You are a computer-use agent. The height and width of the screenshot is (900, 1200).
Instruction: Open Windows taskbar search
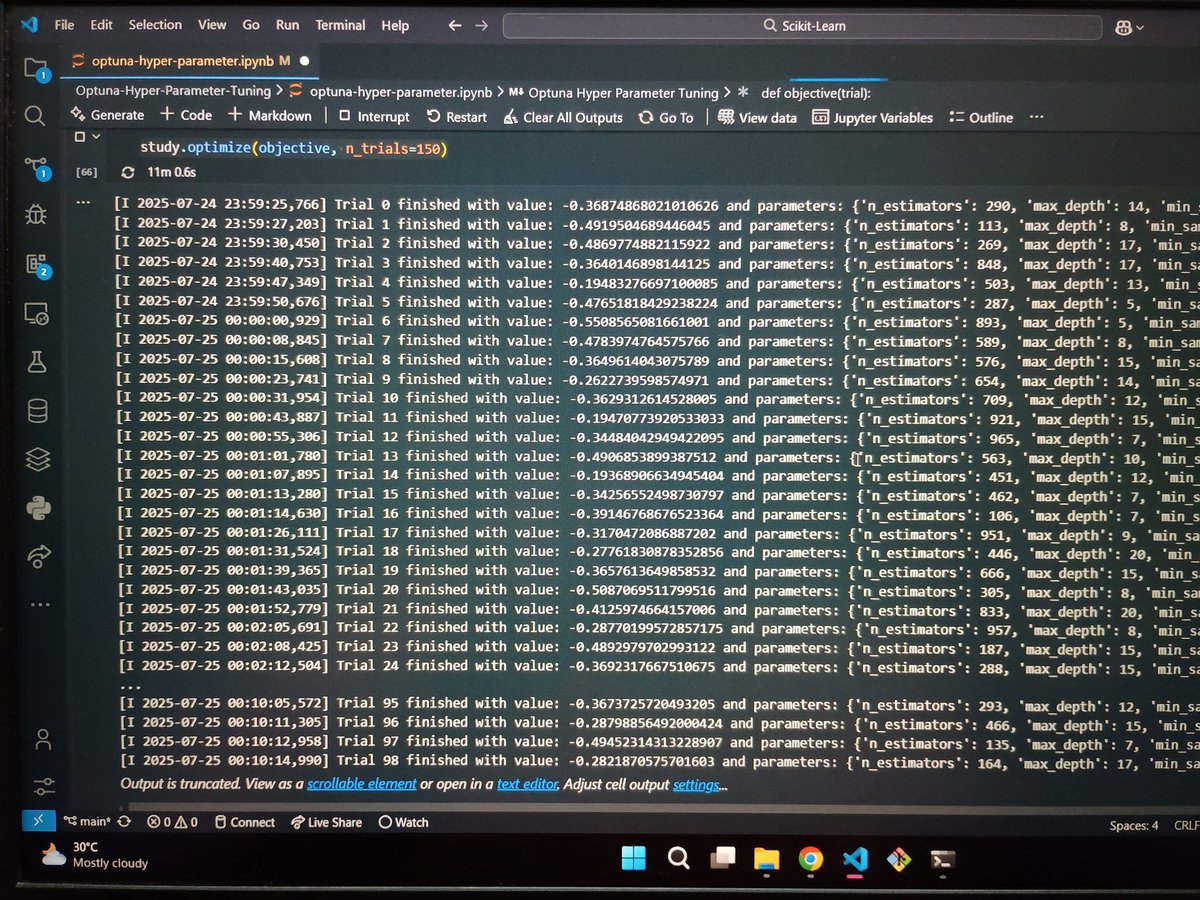tap(678, 859)
